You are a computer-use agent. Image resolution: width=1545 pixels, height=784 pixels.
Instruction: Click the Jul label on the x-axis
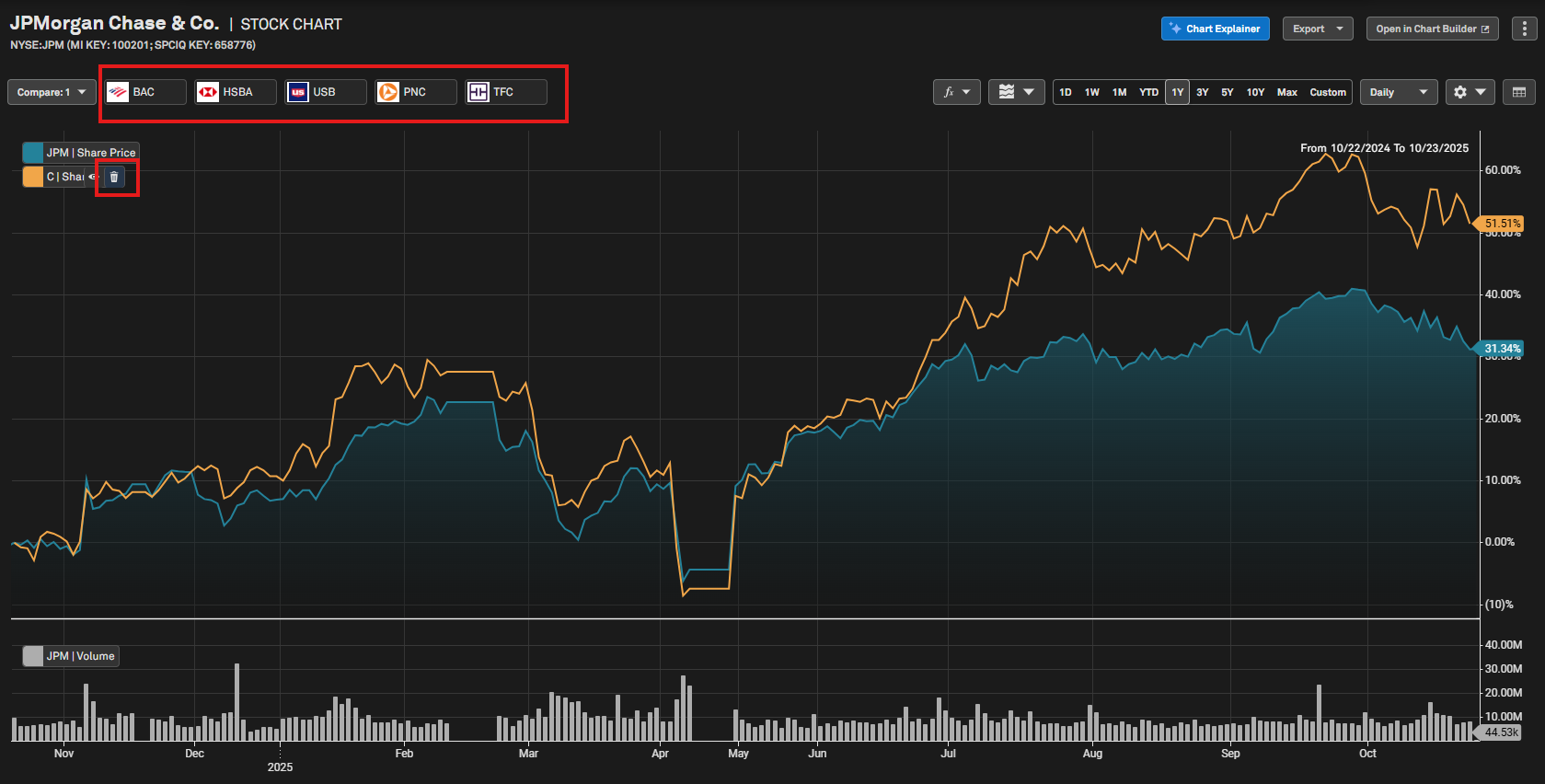tap(948, 754)
